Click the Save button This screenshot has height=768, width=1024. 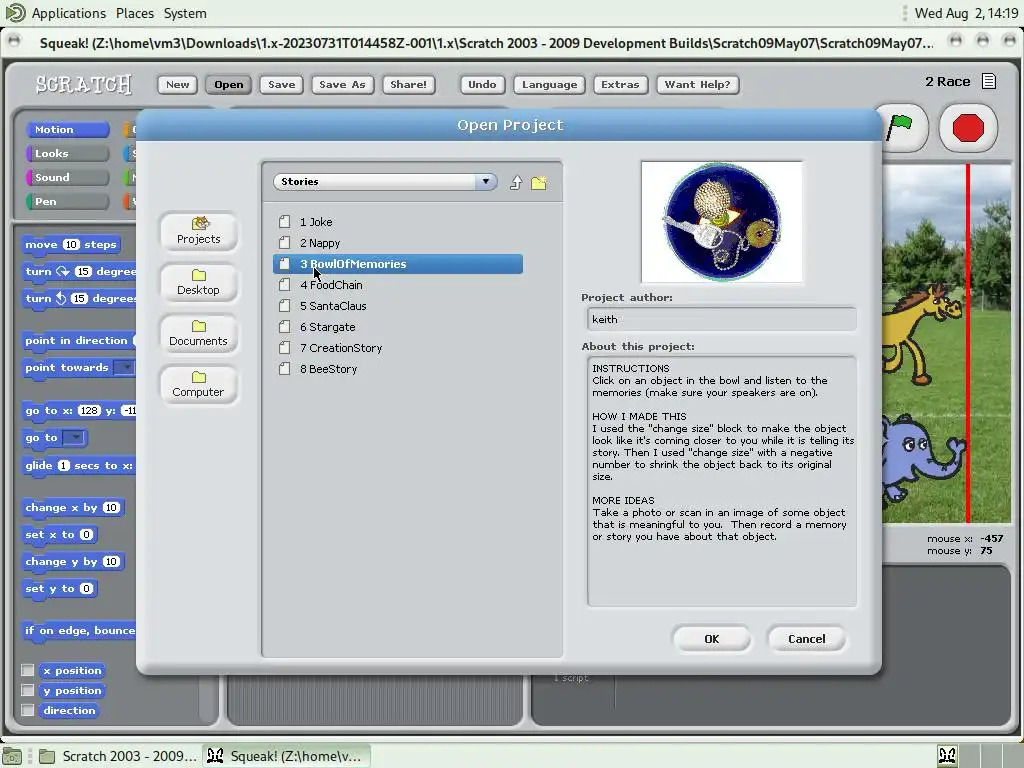[x=281, y=84]
